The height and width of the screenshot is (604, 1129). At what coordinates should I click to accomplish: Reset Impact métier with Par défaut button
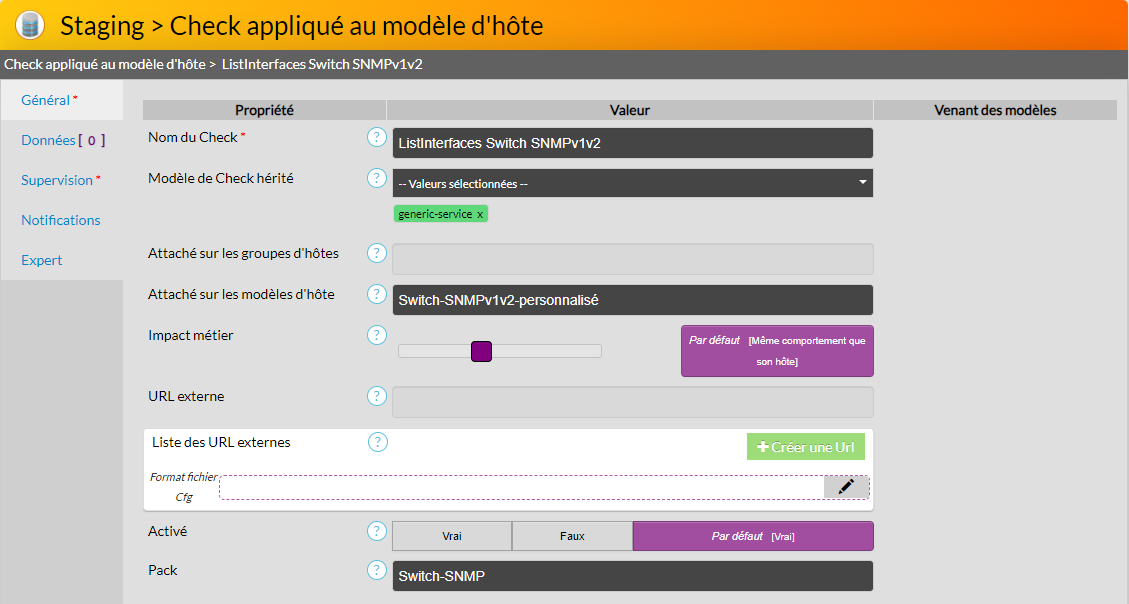777,351
